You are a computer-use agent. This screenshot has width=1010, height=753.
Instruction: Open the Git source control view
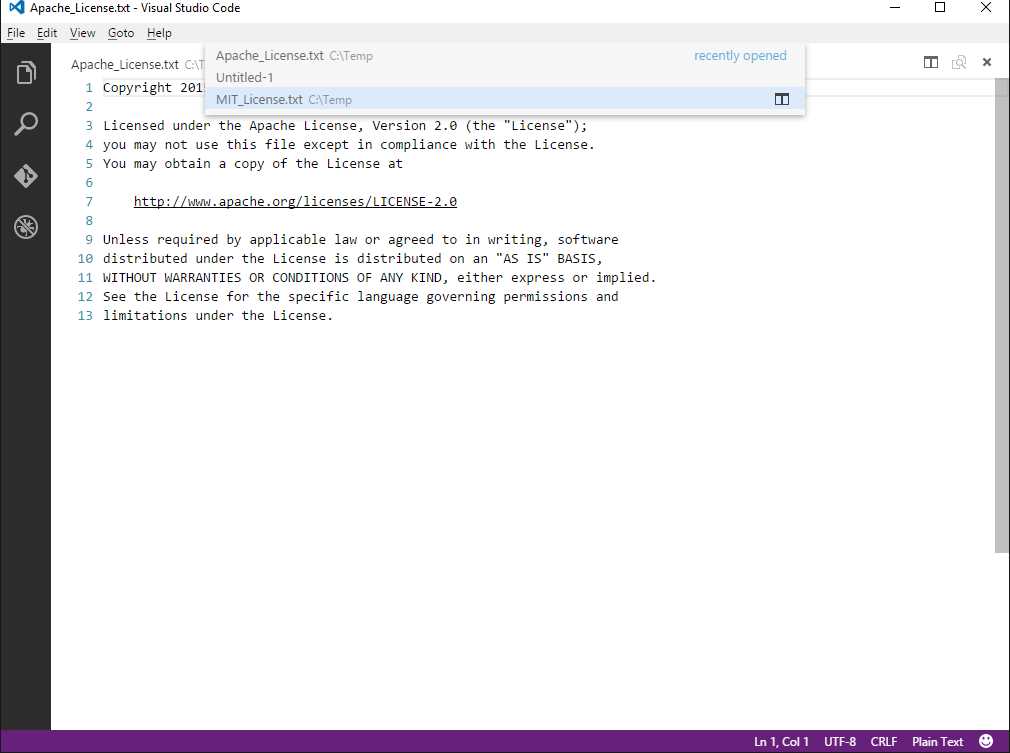[25, 176]
